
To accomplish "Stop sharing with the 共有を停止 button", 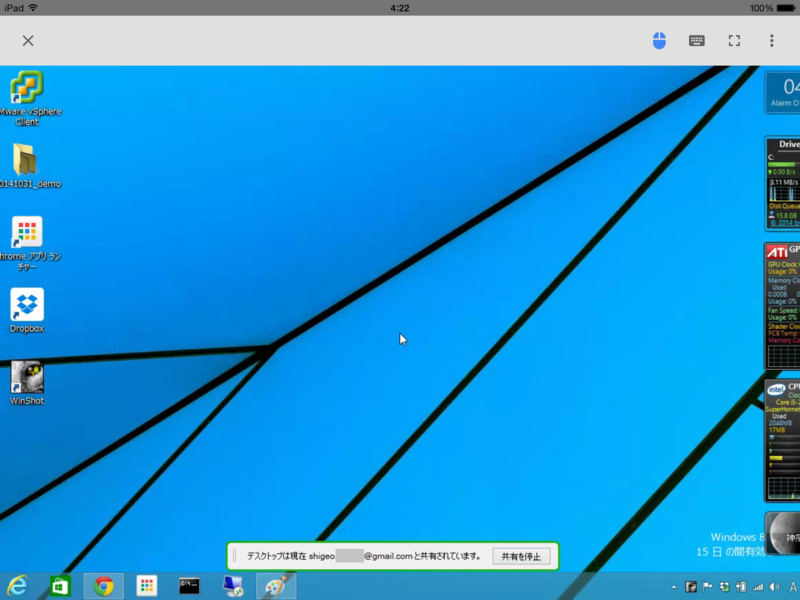I will click(521, 556).
